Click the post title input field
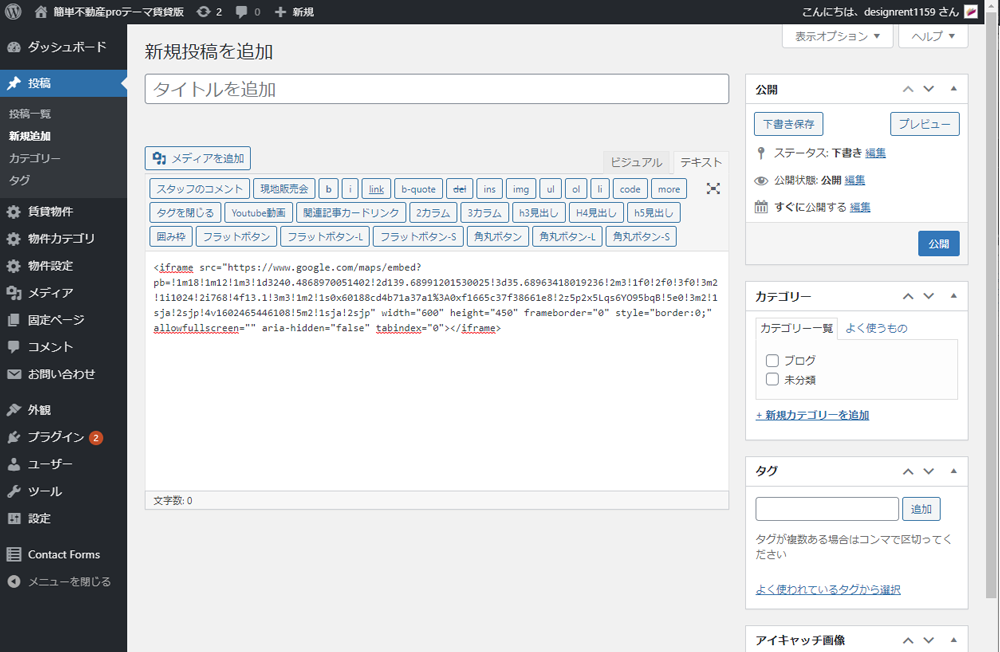Screen dimensions: 1000x652 click(436, 89)
